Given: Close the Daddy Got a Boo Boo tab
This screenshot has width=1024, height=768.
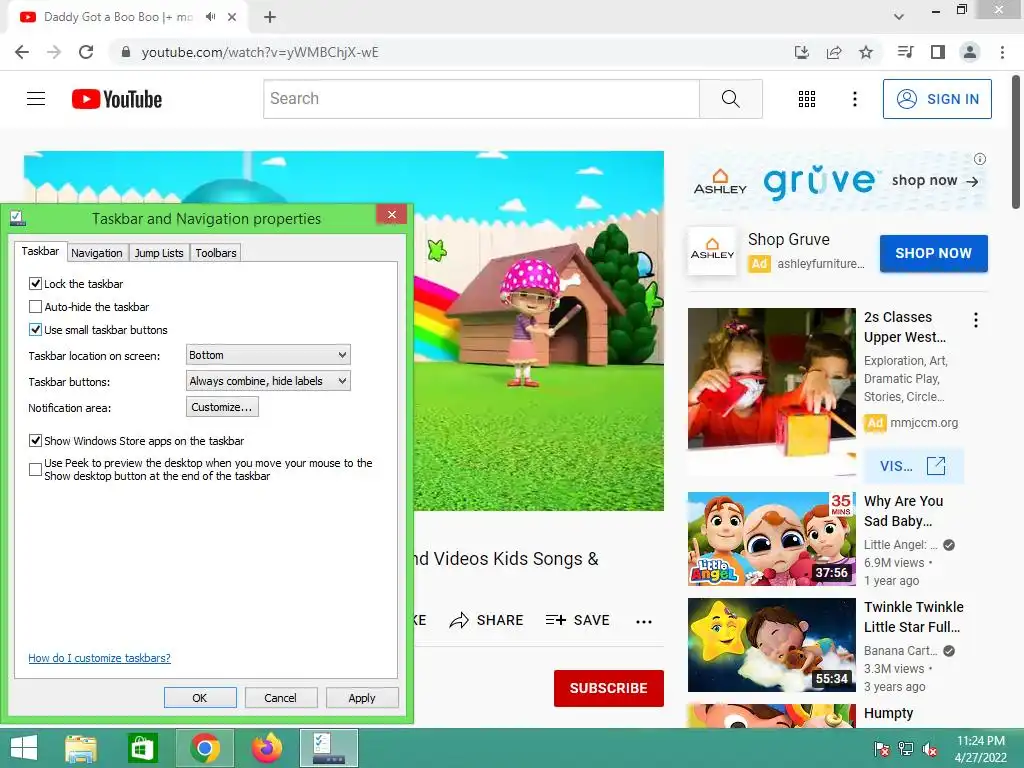Looking at the screenshot, I should [232, 17].
